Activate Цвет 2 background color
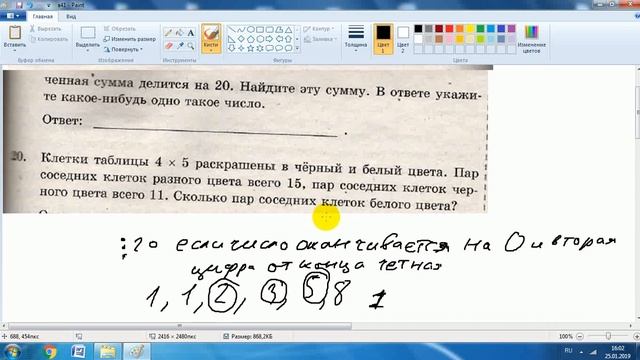 [x=403, y=38]
